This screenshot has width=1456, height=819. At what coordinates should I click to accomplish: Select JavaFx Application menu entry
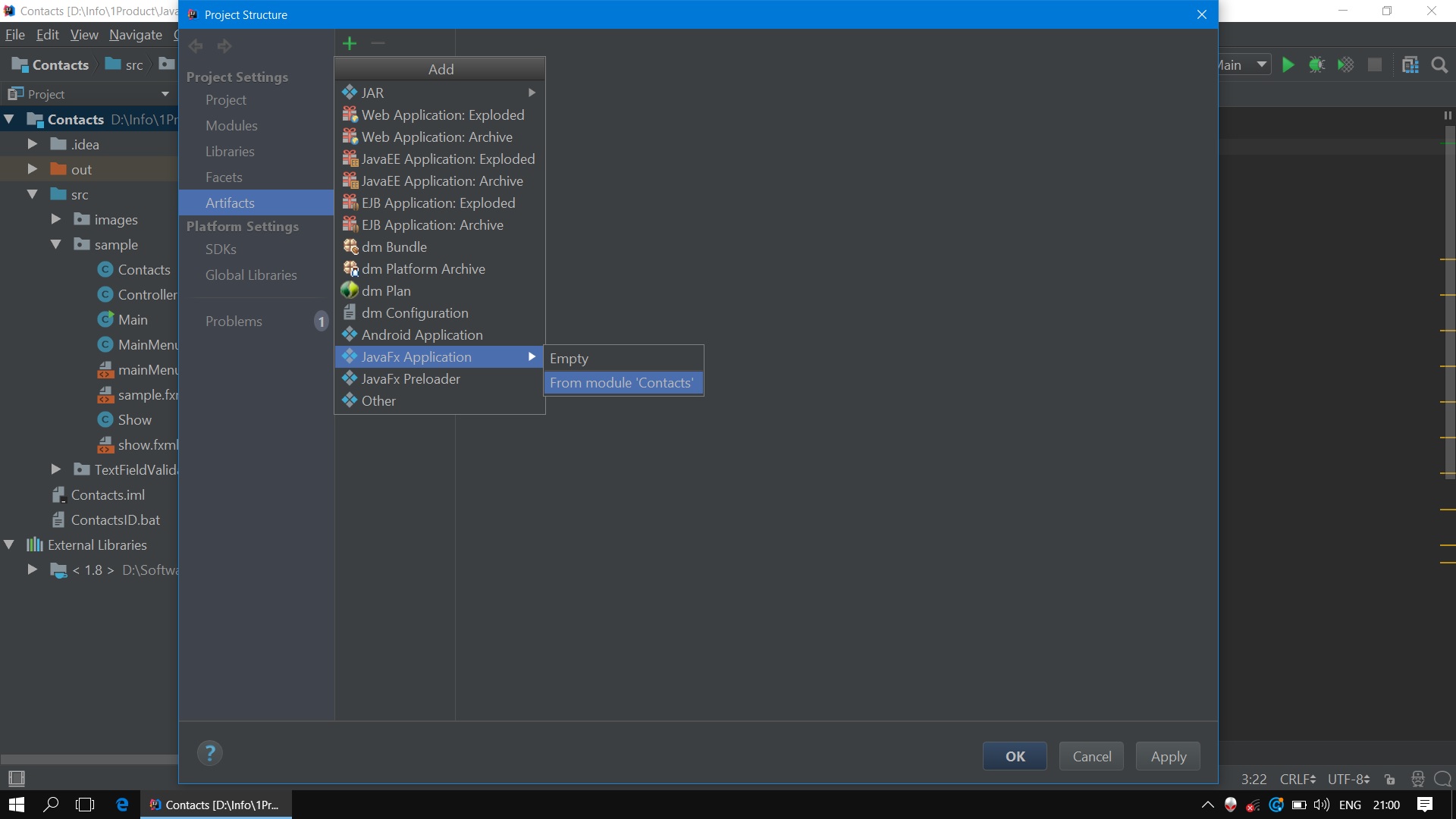click(x=440, y=356)
